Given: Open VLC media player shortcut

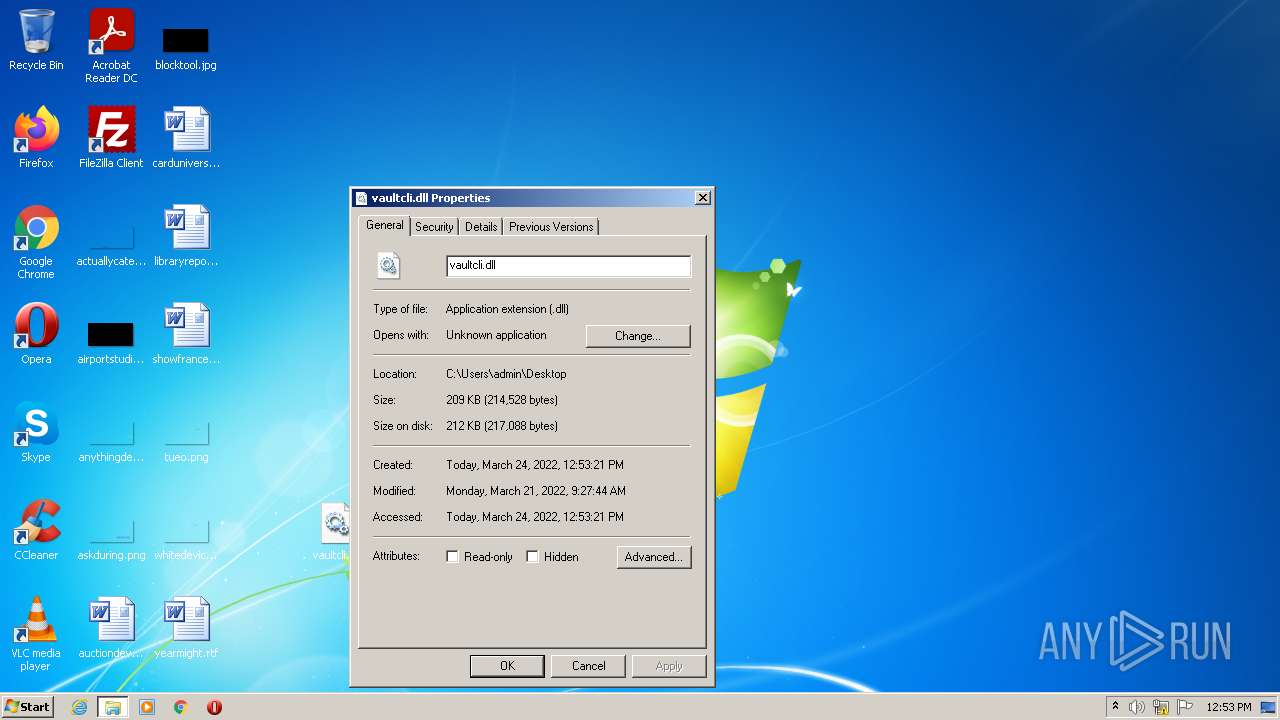Looking at the screenshot, I should pos(36,634).
